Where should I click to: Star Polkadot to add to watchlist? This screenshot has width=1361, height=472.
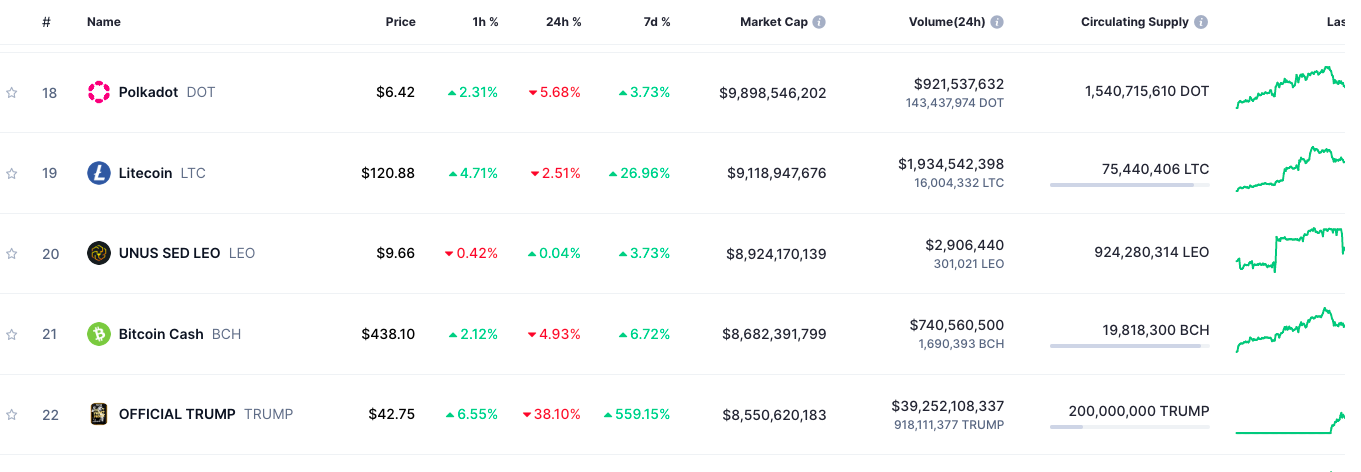click(12, 93)
